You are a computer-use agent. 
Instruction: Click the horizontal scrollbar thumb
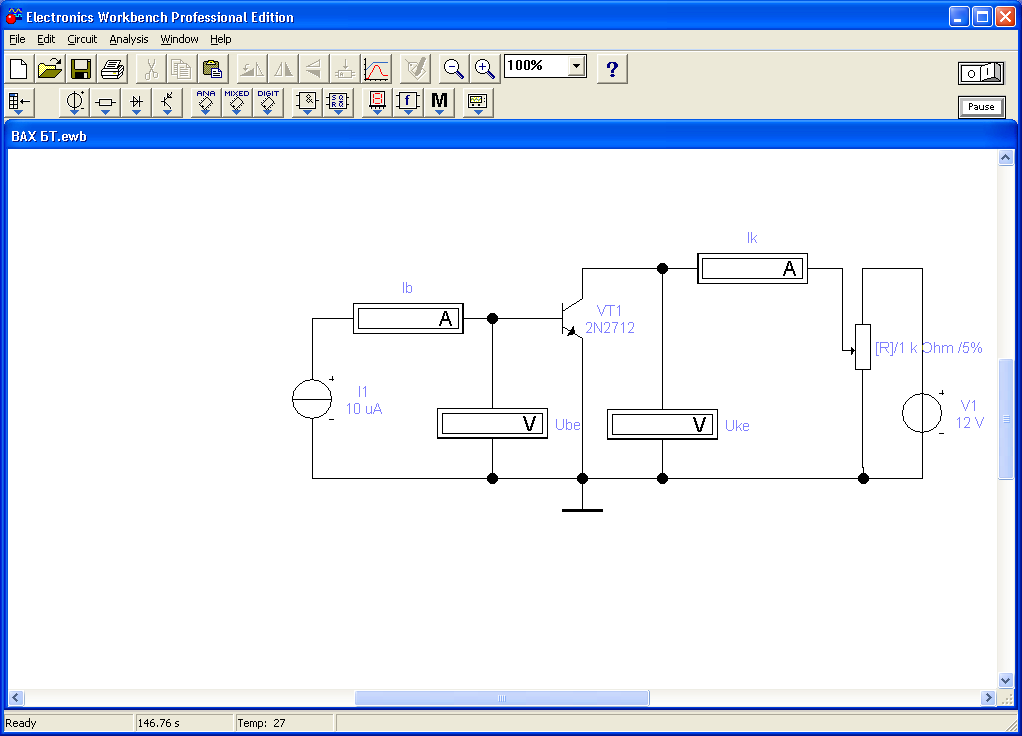[502, 698]
